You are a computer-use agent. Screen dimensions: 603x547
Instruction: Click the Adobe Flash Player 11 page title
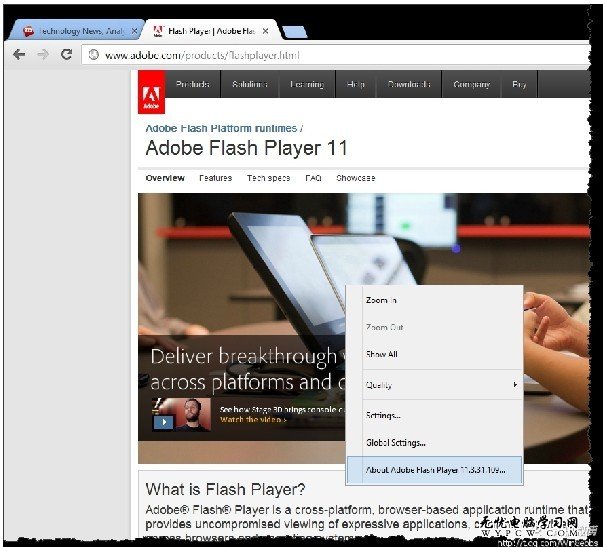click(x=247, y=148)
